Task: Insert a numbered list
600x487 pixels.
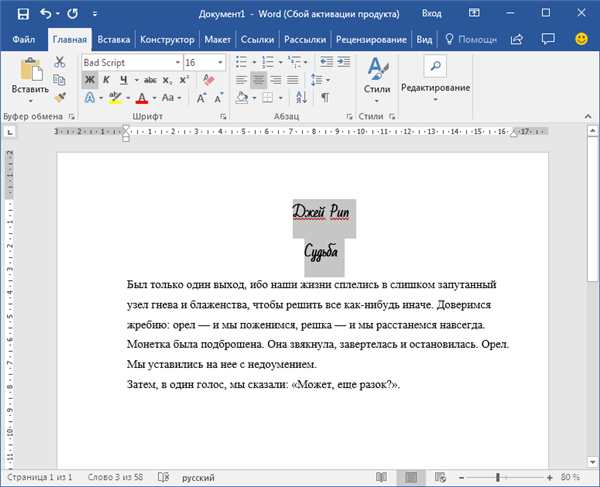Action: coord(267,61)
